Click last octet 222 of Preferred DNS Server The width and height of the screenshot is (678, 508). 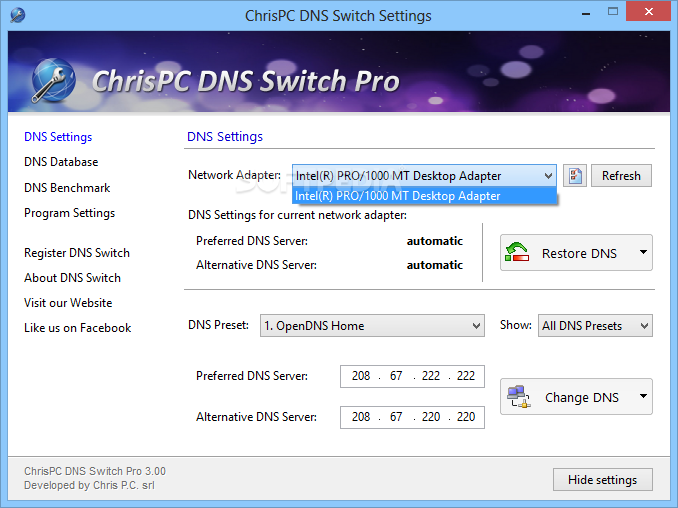tap(466, 376)
